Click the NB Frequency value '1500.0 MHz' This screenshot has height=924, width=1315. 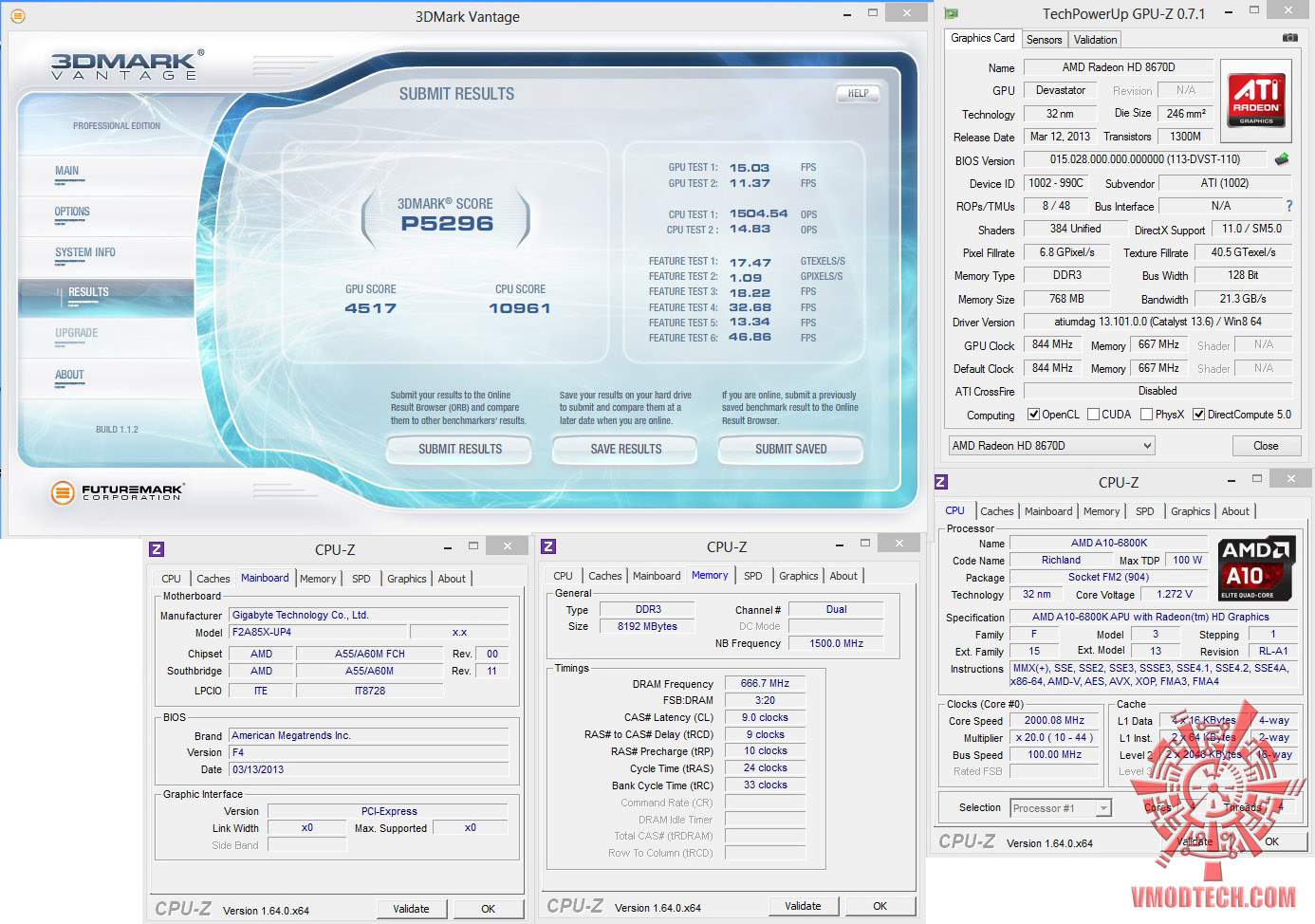coord(836,643)
